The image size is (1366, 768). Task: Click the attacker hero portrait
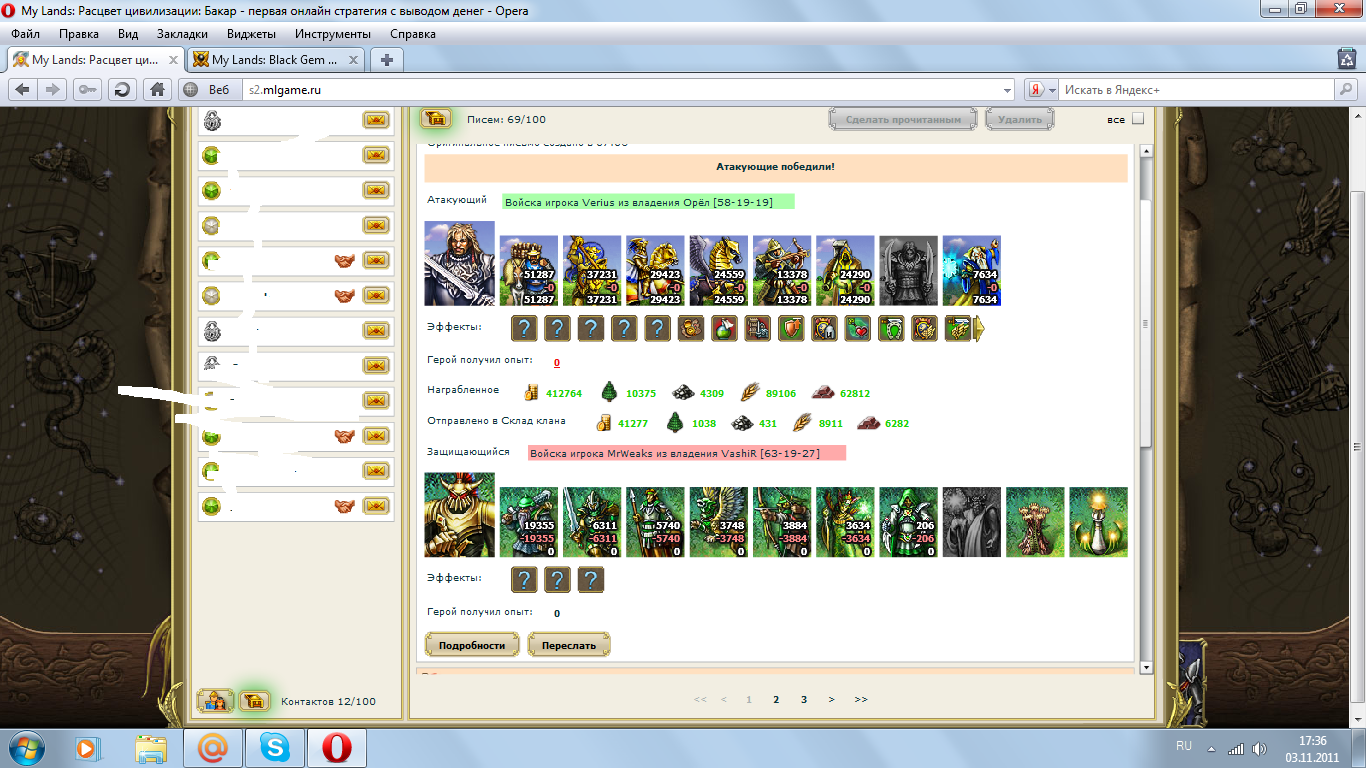pyautogui.click(x=459, y=263)
